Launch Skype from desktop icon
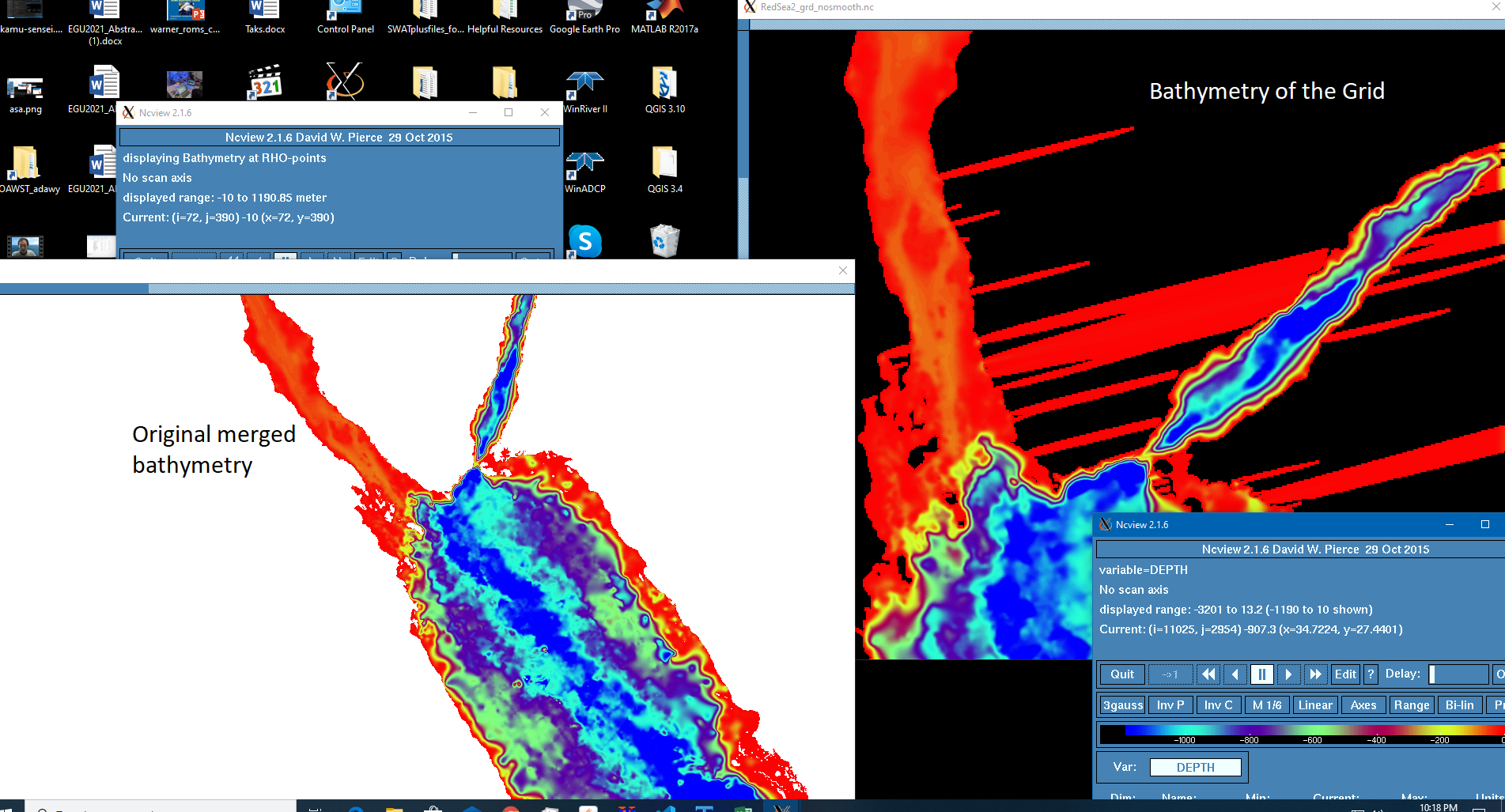This screenshot has width=1505, height=812. pyautogui.click(x=584, y=241)
